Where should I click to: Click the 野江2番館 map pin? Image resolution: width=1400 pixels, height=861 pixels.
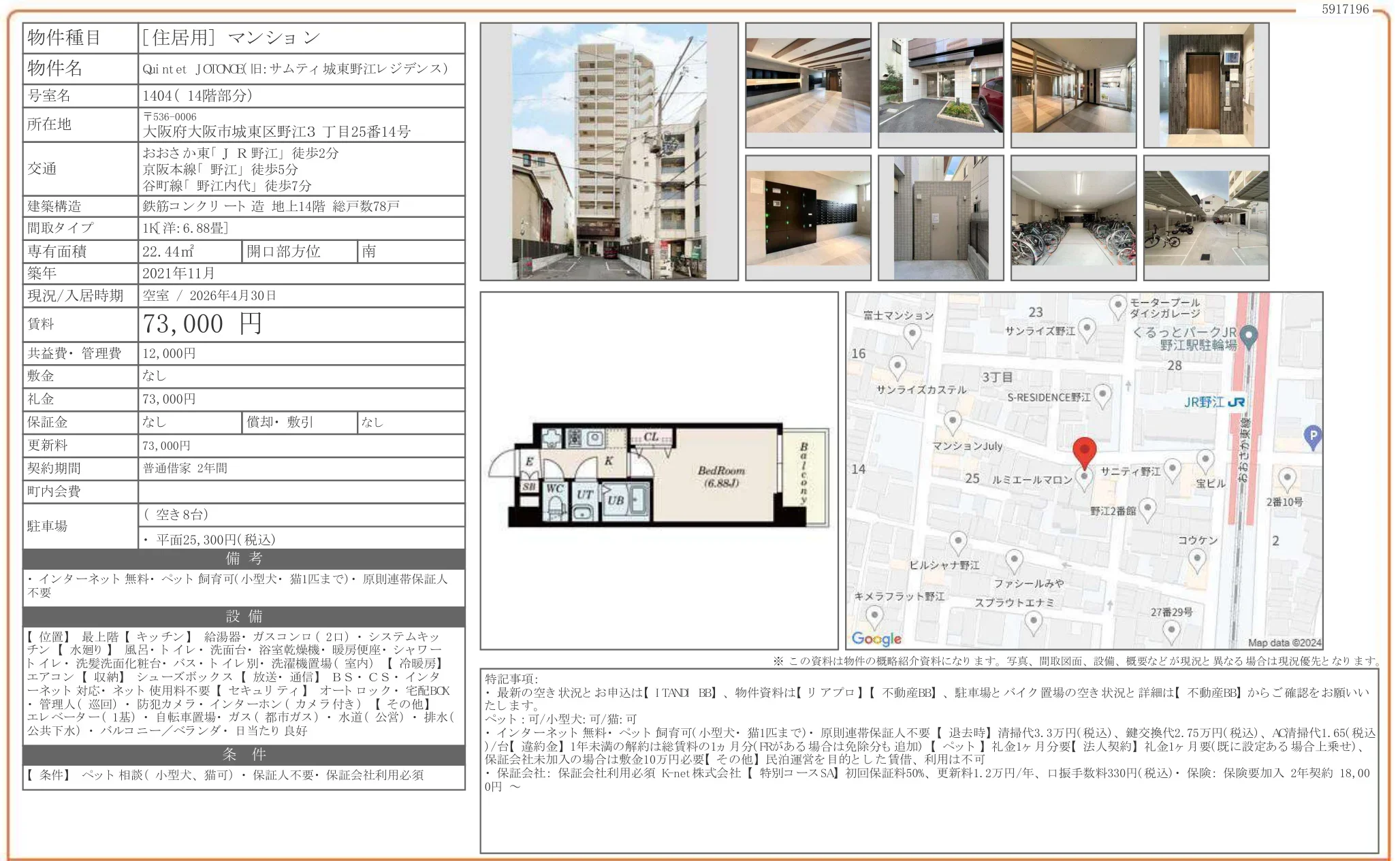click(x=1147, y=508)
